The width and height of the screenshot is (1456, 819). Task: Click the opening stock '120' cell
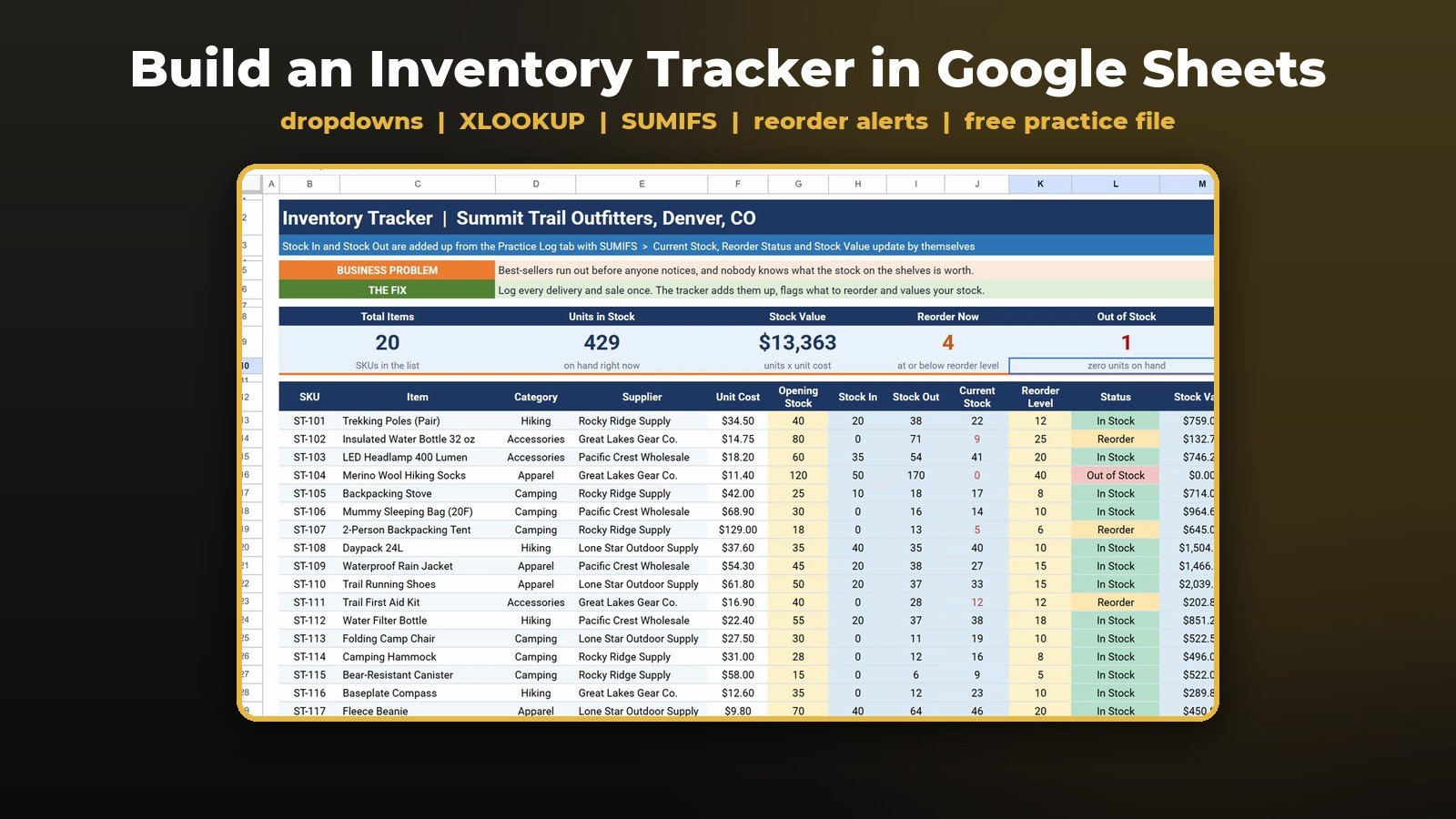[x=798, y=475]
